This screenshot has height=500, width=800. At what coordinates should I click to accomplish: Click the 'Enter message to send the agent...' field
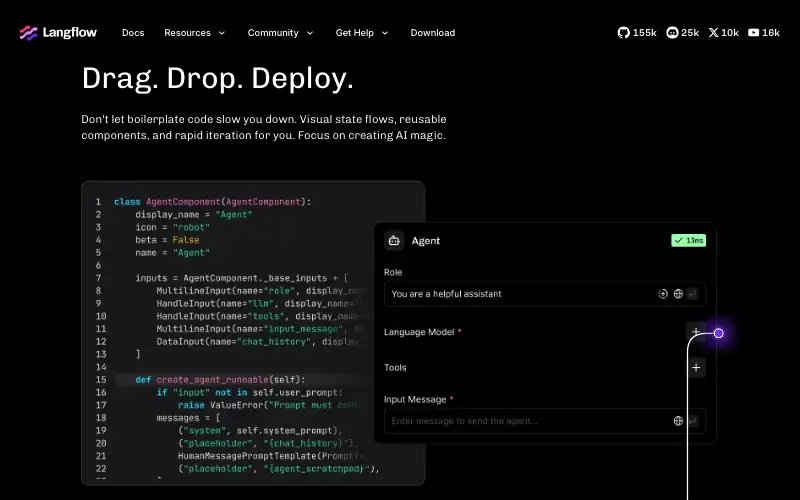(545, 421)
